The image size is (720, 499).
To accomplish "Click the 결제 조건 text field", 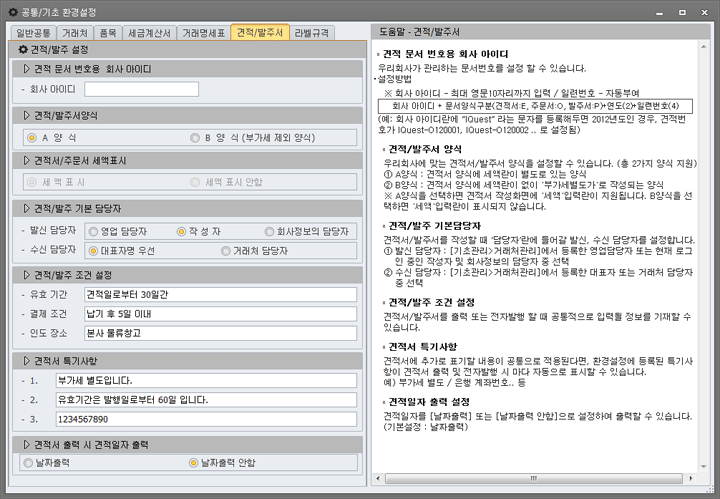I will 220,314.
